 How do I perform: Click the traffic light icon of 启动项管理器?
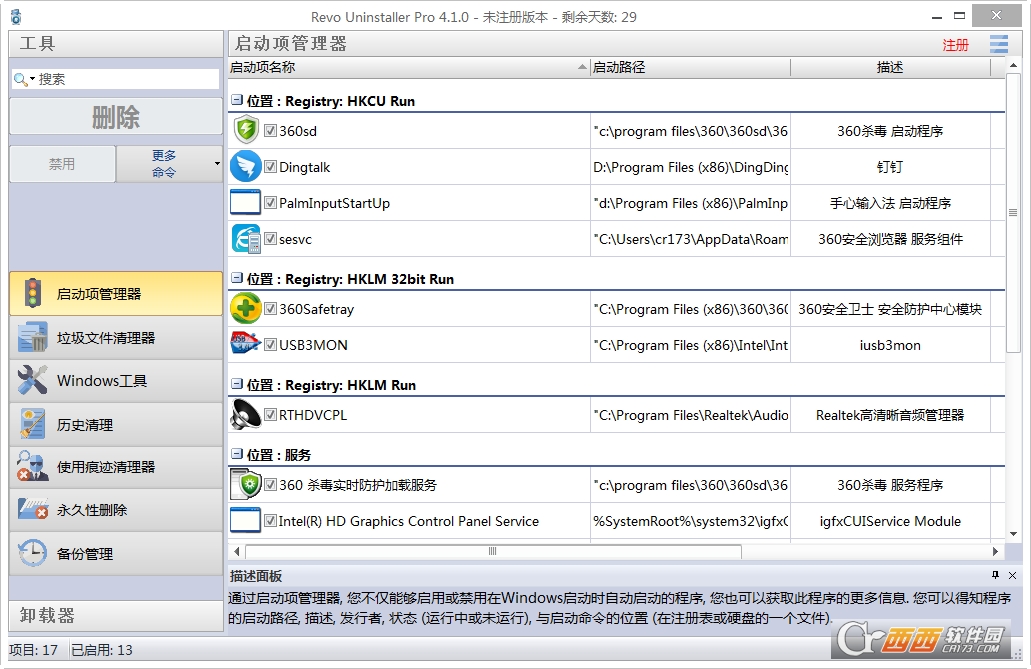[x=32, y=293]
